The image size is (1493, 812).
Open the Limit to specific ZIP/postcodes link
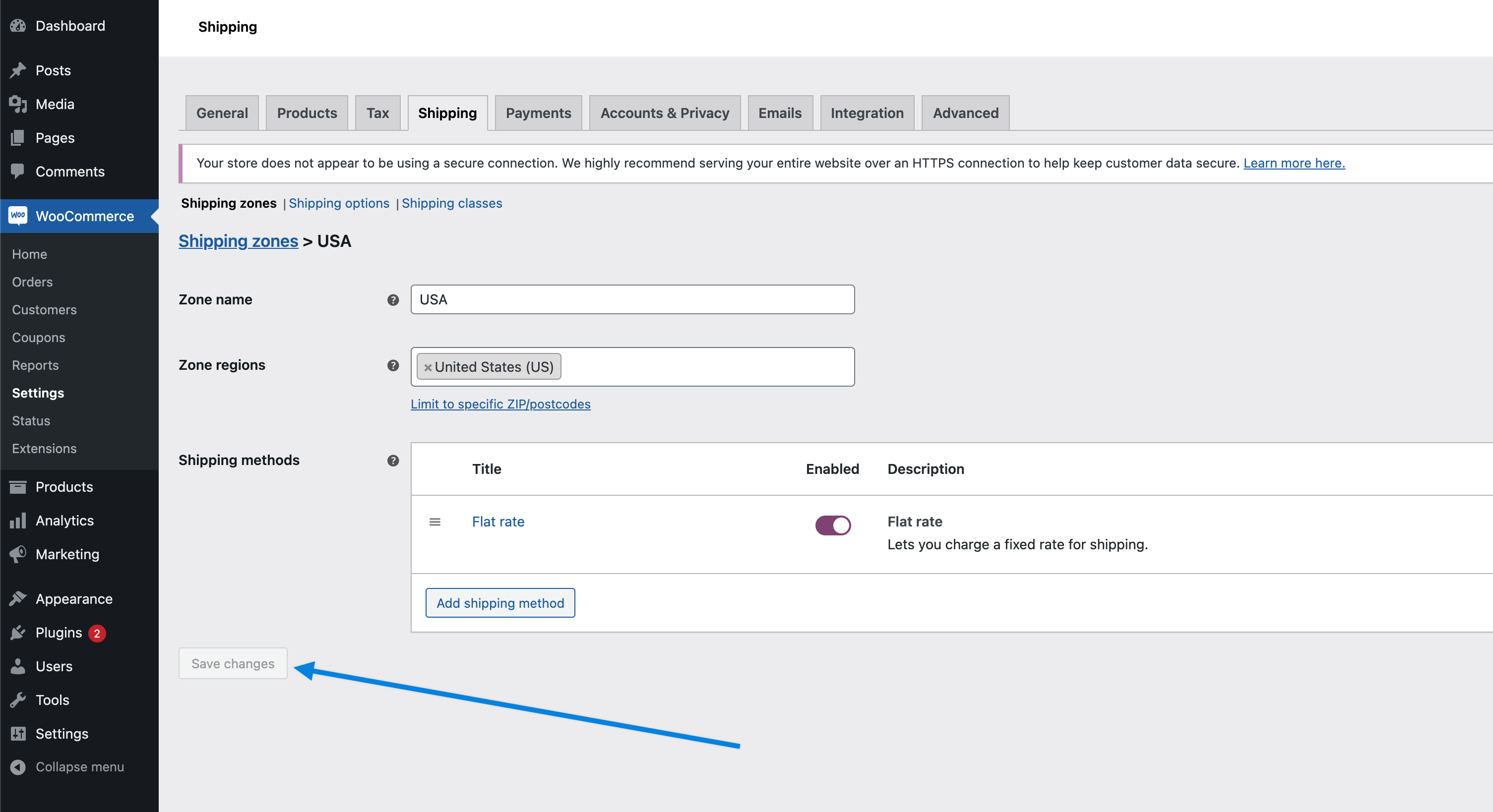(500, 404)
